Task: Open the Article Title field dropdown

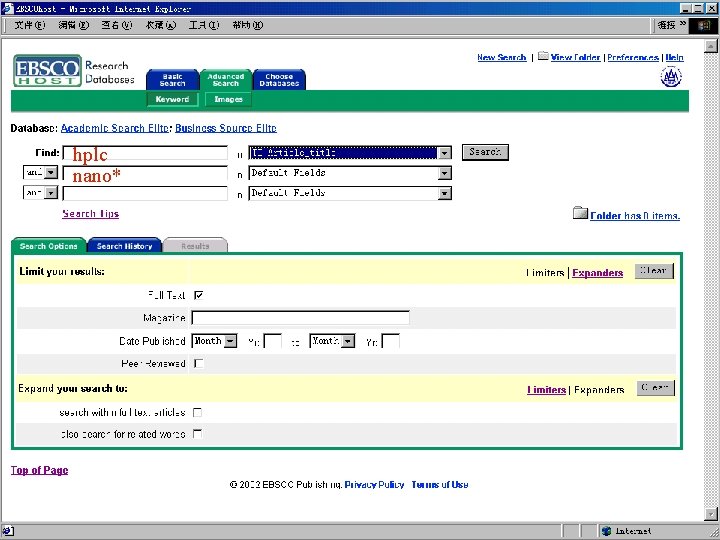Action: pos(444,153)
